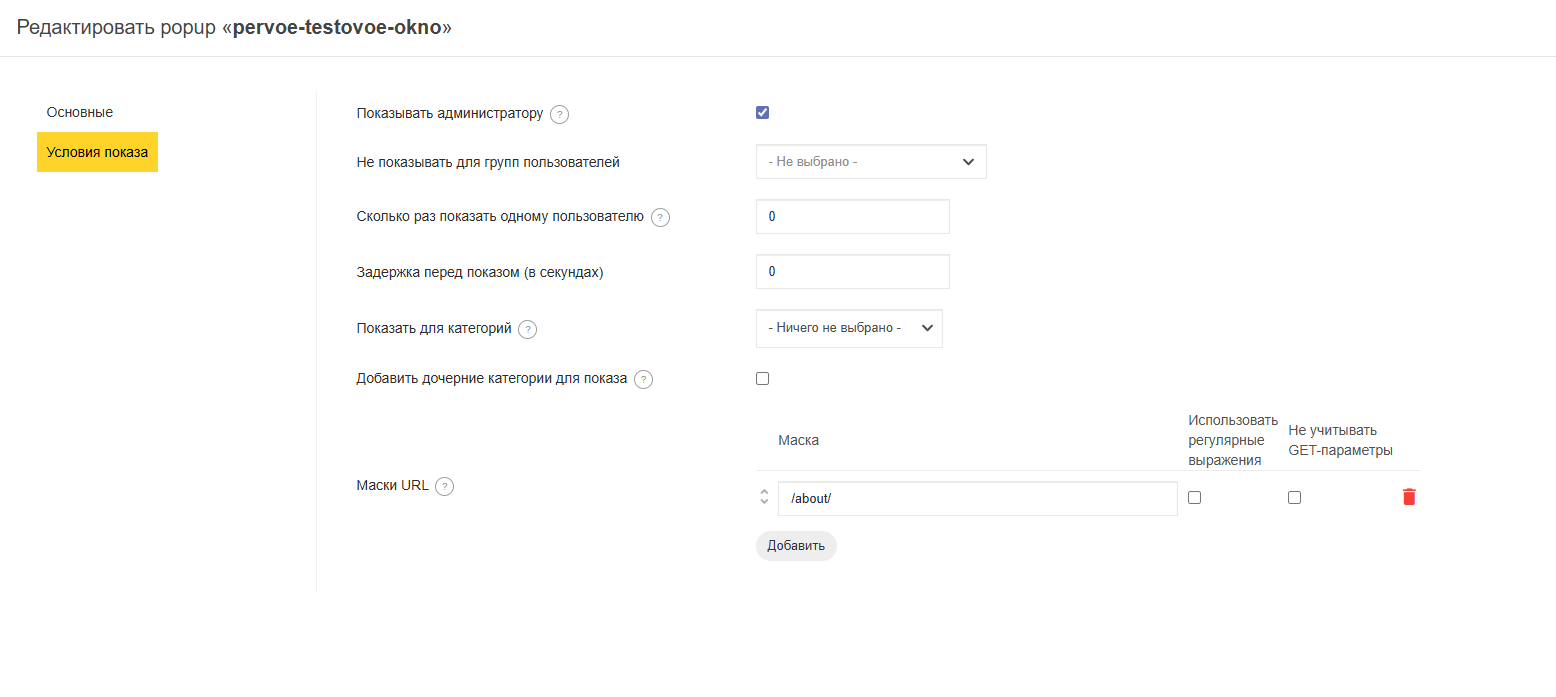Screen dimensions: 1556x697
Task: Switch to the «Основные» tab
Action: (x=80, y=112)
